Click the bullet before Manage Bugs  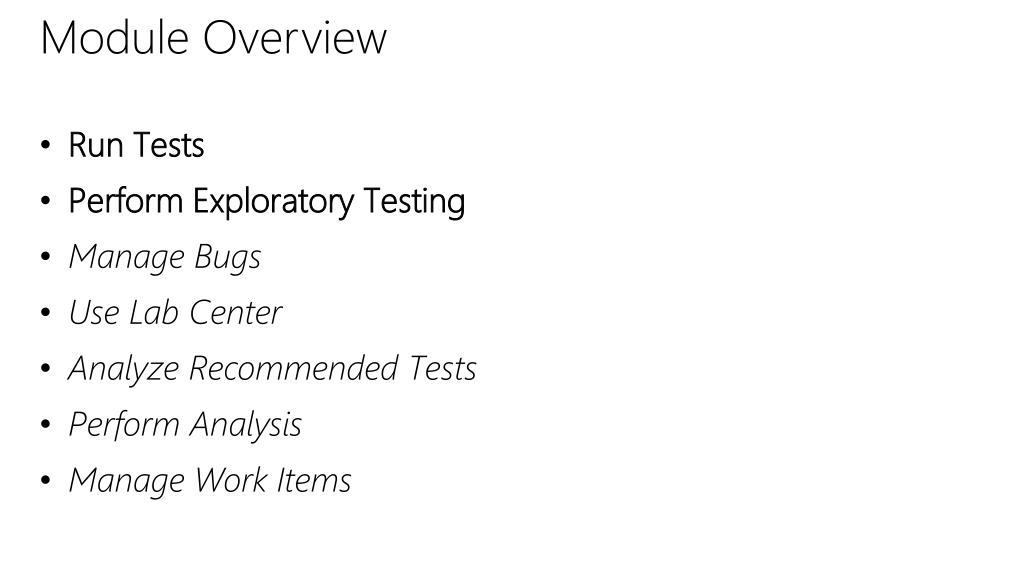[45, 257]
